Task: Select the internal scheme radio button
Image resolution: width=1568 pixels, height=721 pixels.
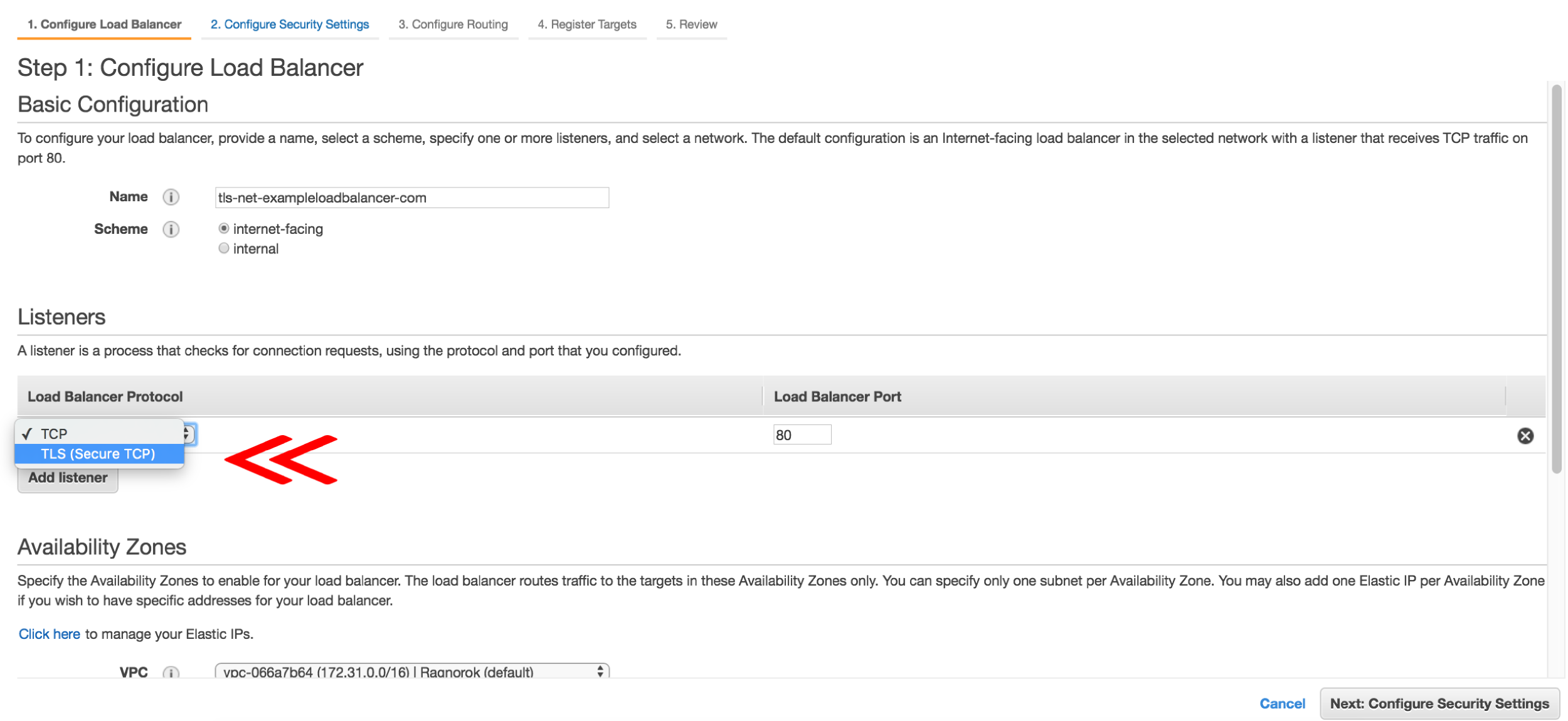Action: pyautogui.click(x=224, y=248)
